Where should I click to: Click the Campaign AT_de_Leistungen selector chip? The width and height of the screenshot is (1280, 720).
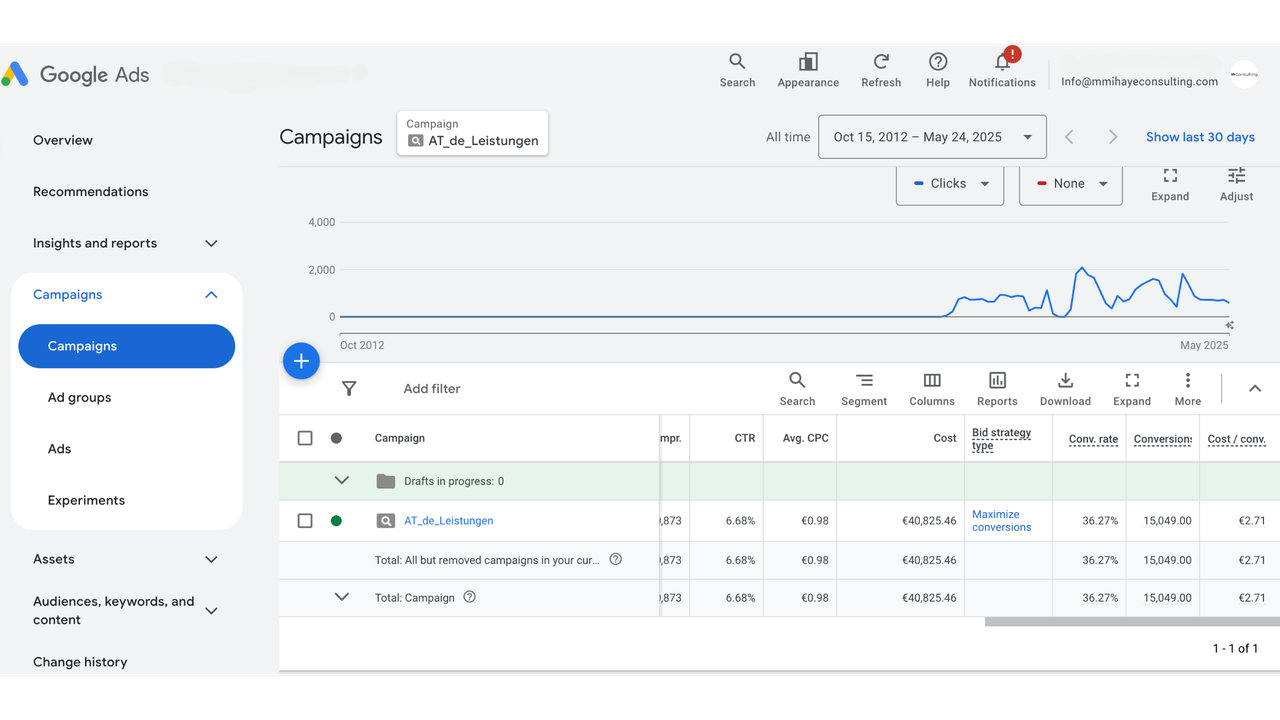[473, 133]
